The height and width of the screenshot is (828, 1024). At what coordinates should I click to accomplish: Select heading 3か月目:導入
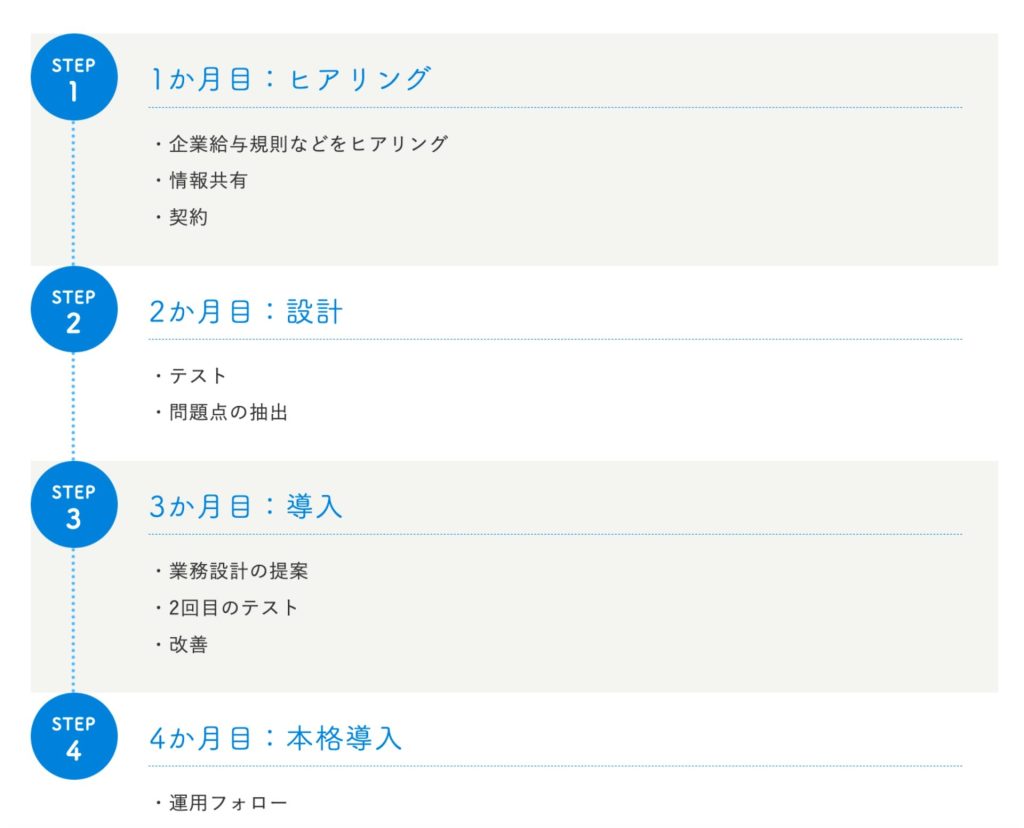[x=246, y=506]
